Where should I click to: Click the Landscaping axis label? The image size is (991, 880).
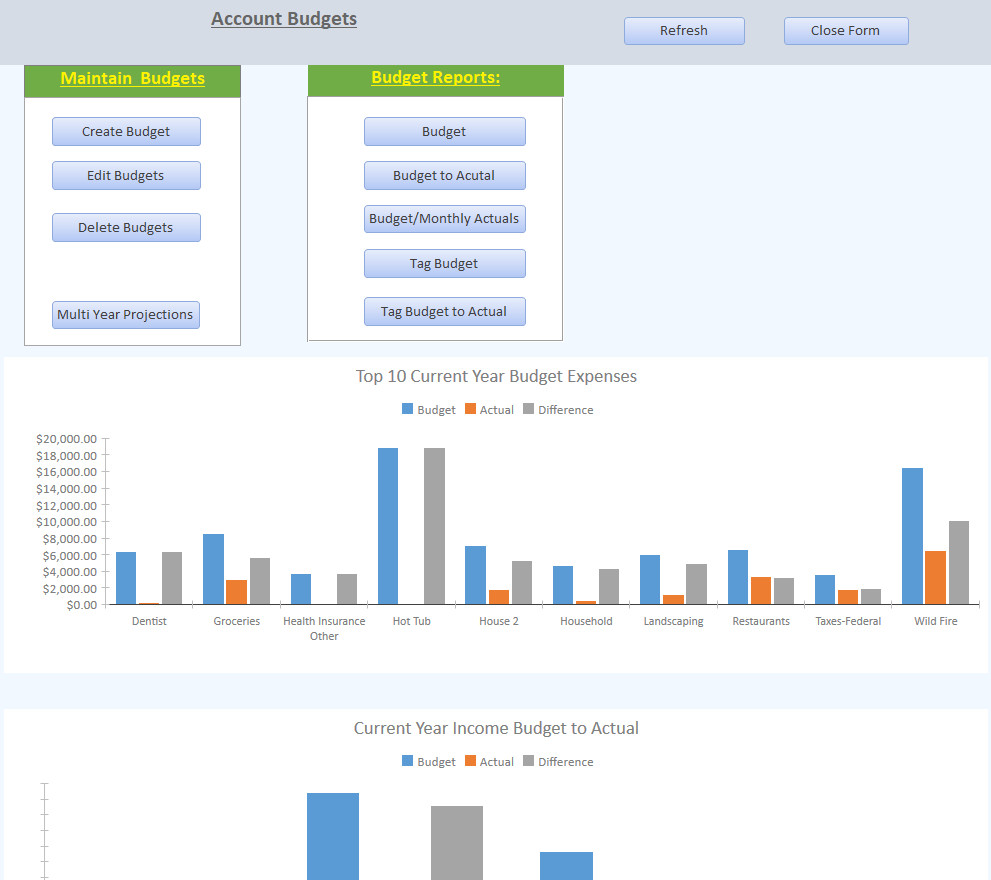(674, 621)
